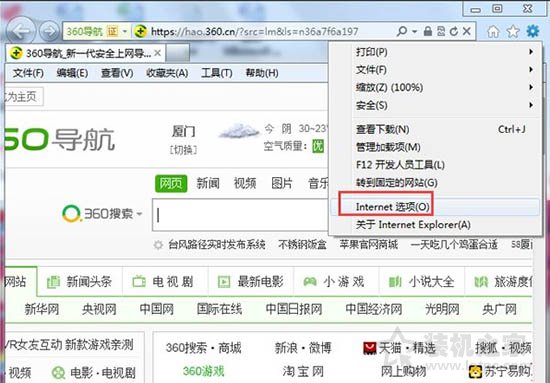Image resolution: width=550 pixels, height=383 pixels.
Task: Open the 收藏夹(A) menu
Action: [x=167, y=73]
